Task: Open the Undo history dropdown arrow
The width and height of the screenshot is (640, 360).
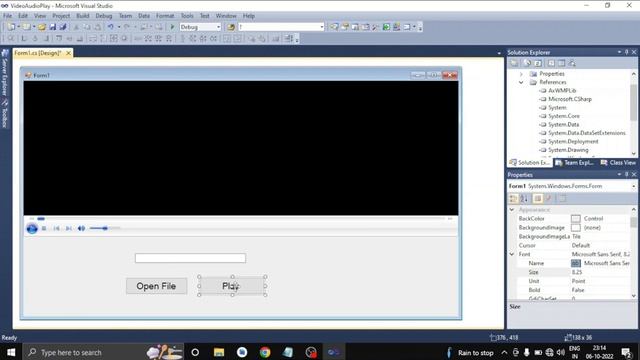Action: tap(119, 27)
